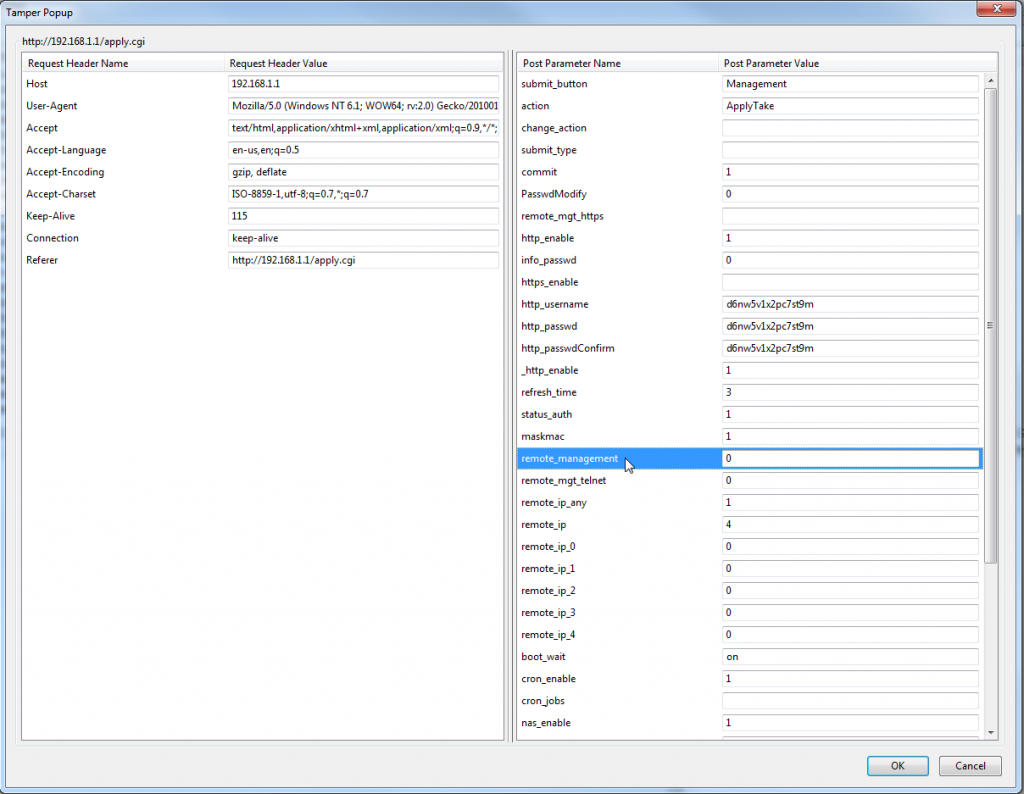Click the Cancel button
The image size is (1024, 794).
(969, 766)
